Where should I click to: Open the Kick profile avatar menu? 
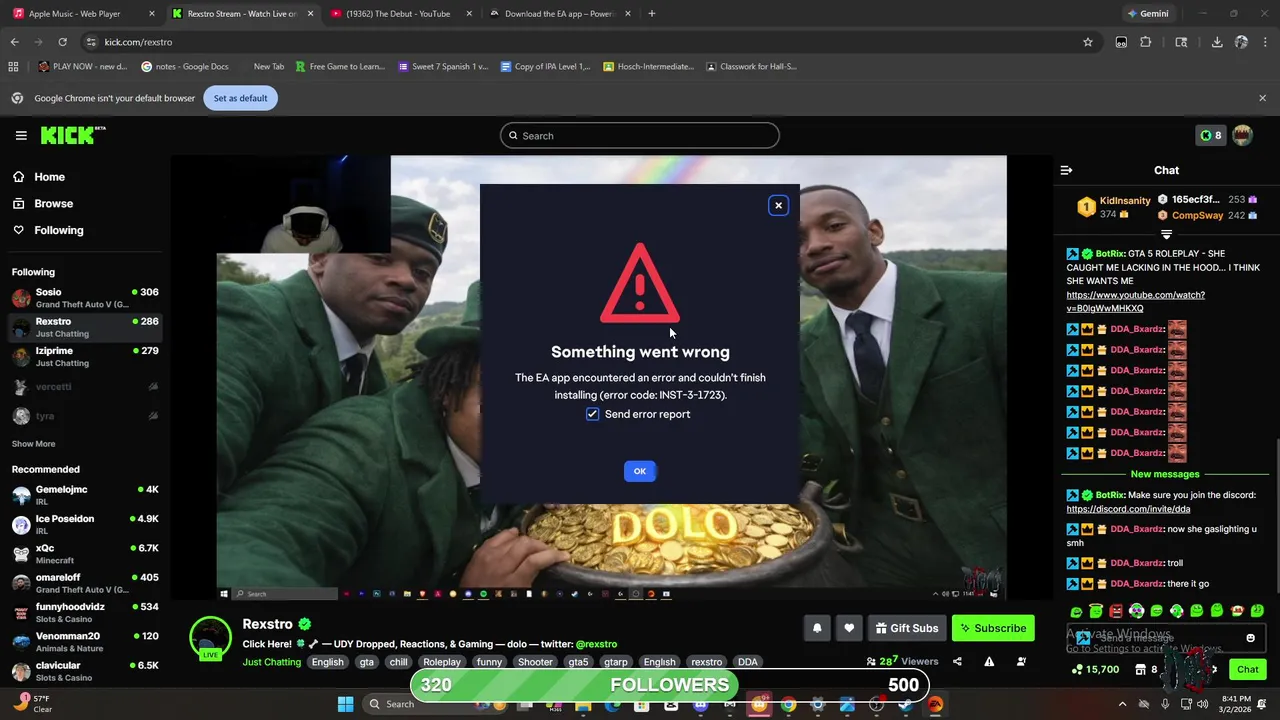coord(1242,135)
